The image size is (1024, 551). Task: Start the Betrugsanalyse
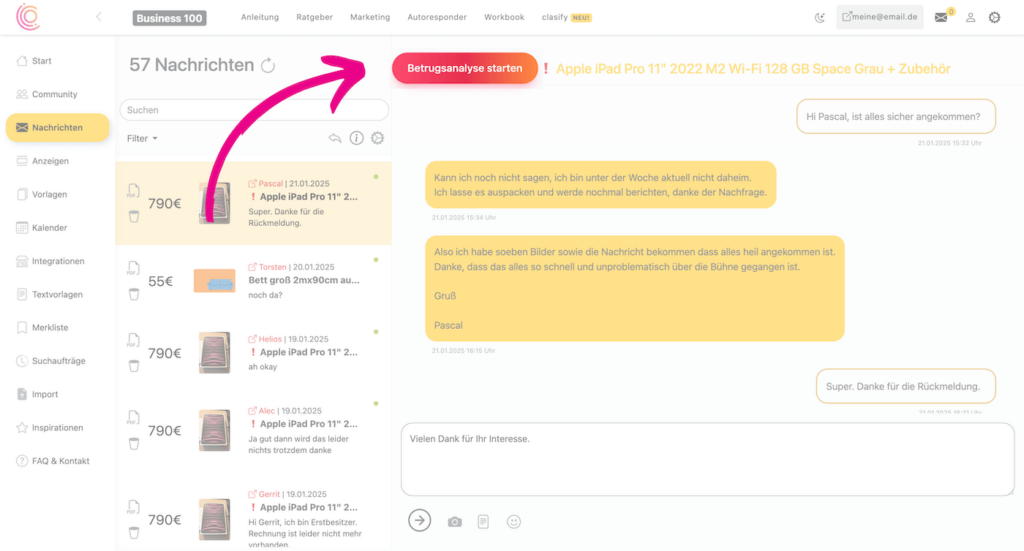(x=464, y=68)
